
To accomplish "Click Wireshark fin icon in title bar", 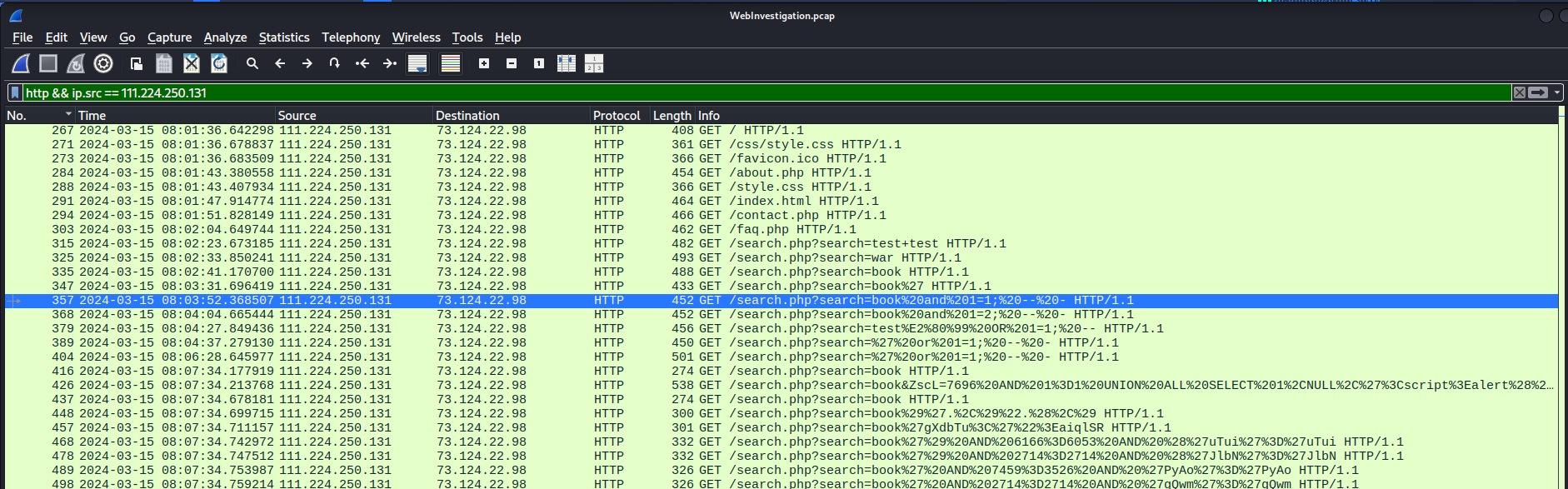I will point(15,15).
